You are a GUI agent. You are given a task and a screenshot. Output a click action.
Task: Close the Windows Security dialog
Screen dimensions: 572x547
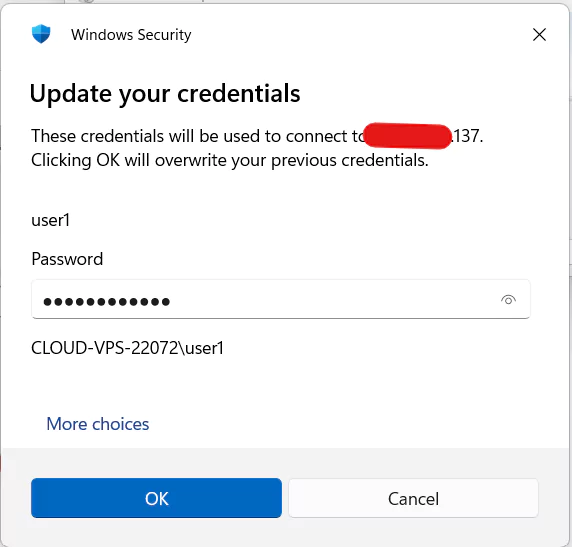539,35
